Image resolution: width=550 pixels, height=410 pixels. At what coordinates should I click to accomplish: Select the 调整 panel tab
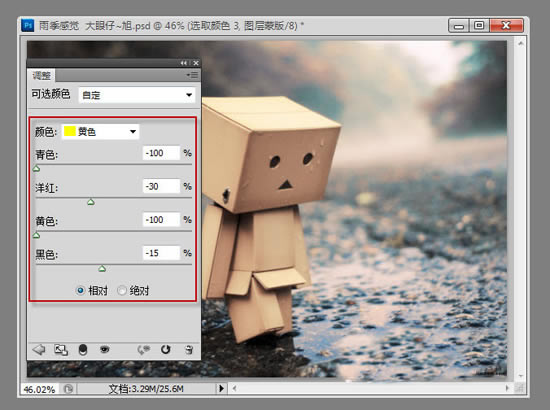(x=41, y=75)
